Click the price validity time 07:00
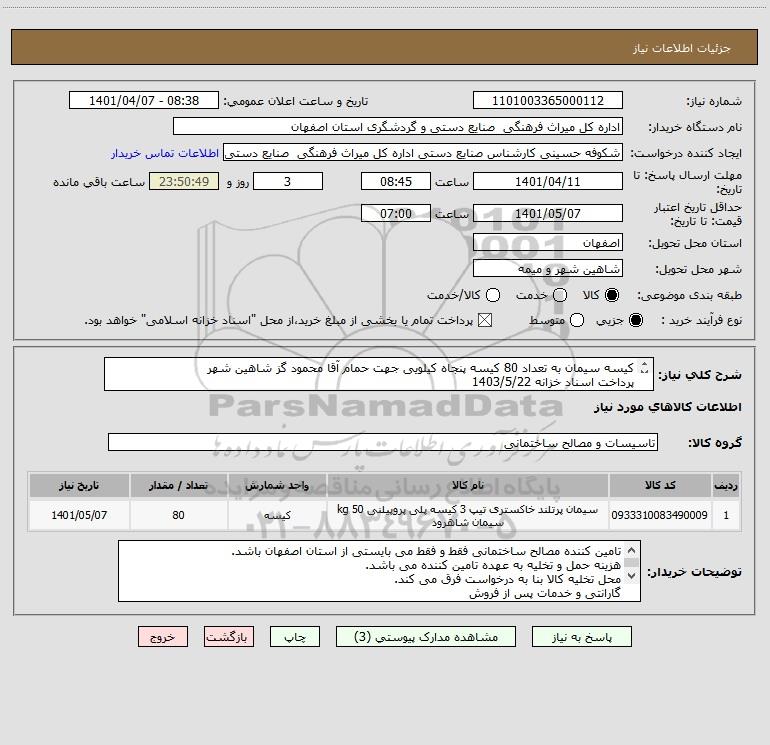The height and width of the screenshot is (745, 770). coord(396,213)
